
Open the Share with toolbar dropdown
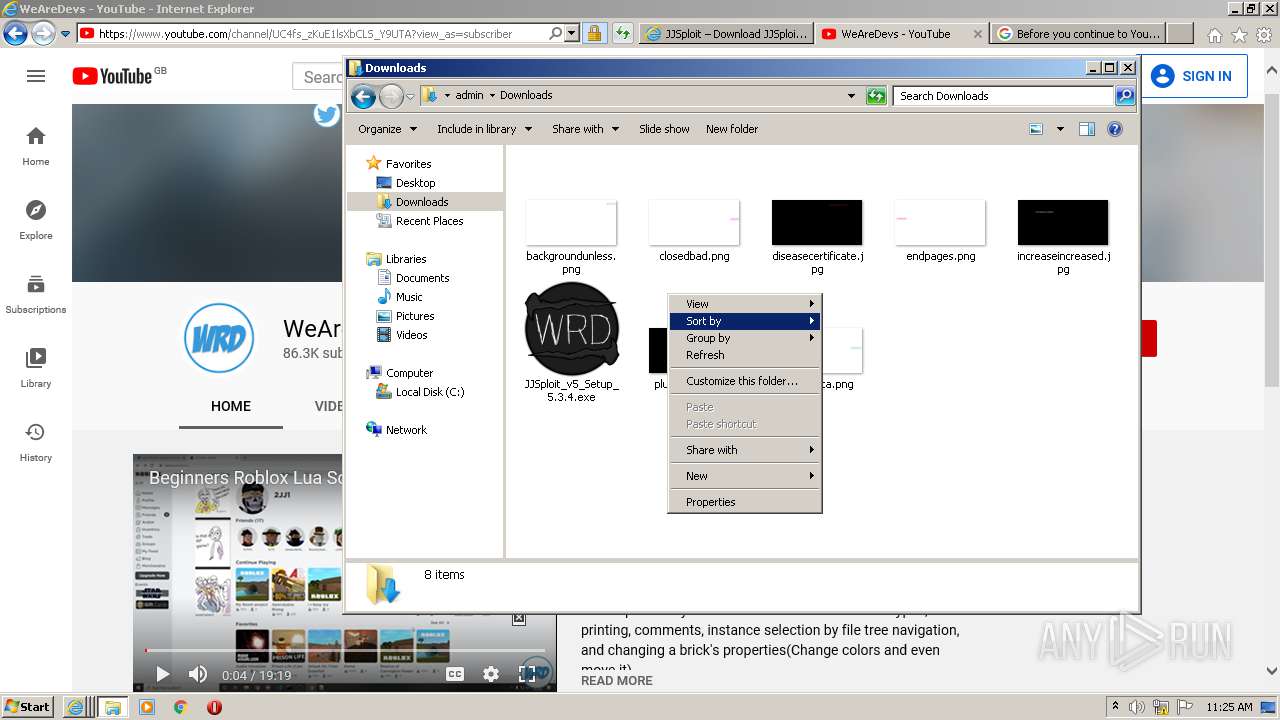(x=586, y=129)
